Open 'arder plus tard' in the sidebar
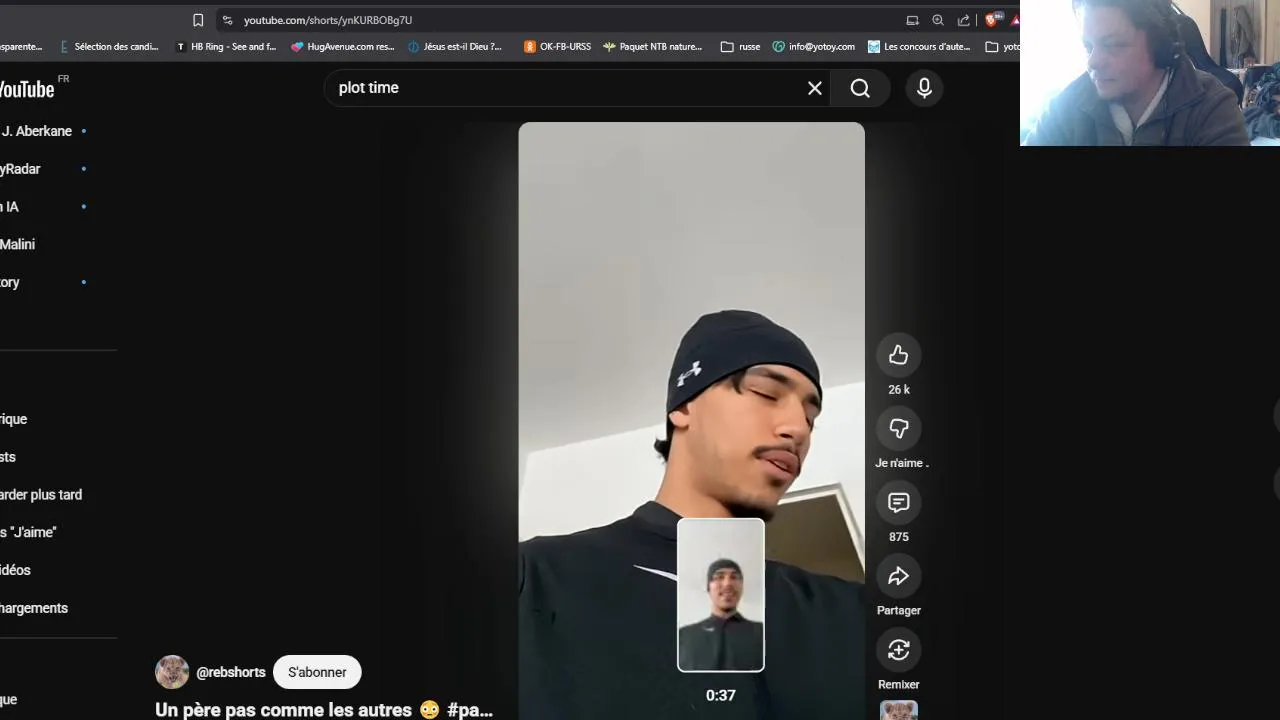The width and height of the screenshot is (1280, 720). [41, 495]
